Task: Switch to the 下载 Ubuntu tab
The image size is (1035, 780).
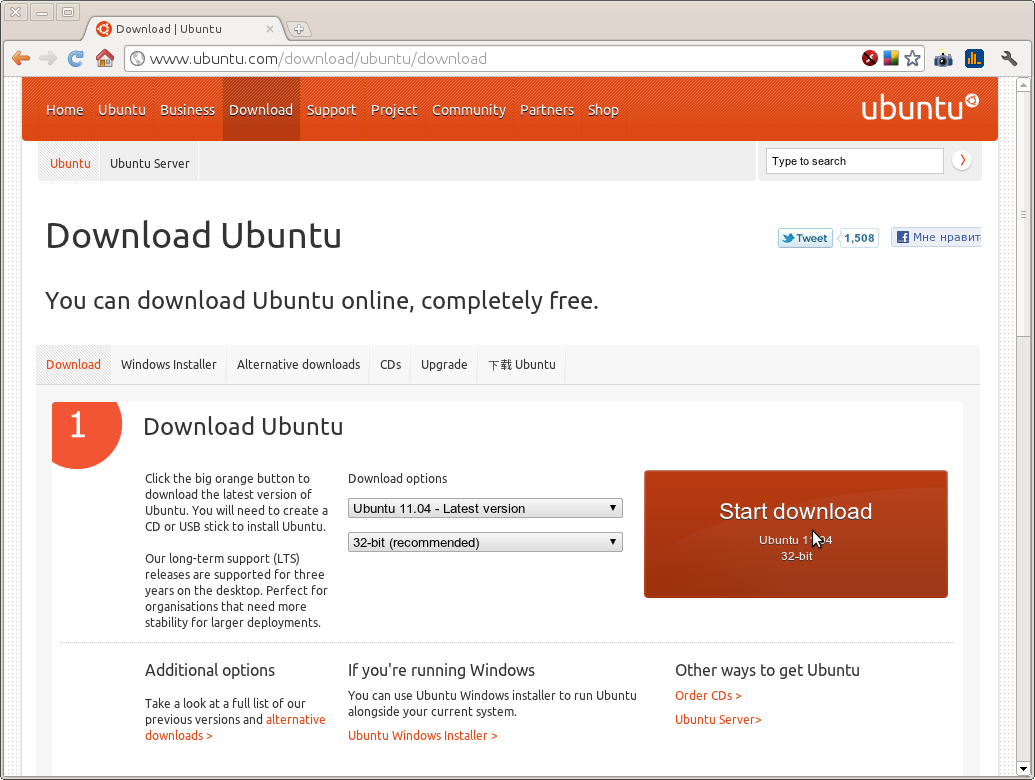Action: [x=521, y=364]
